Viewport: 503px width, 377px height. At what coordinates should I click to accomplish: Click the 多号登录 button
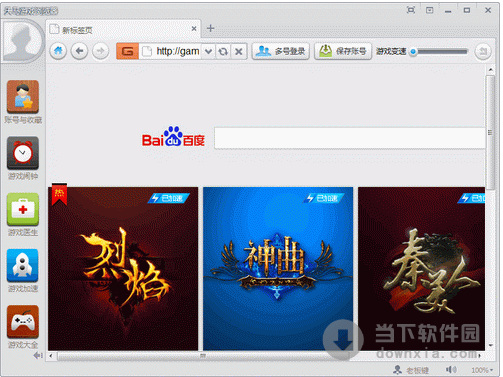[281, 51]
